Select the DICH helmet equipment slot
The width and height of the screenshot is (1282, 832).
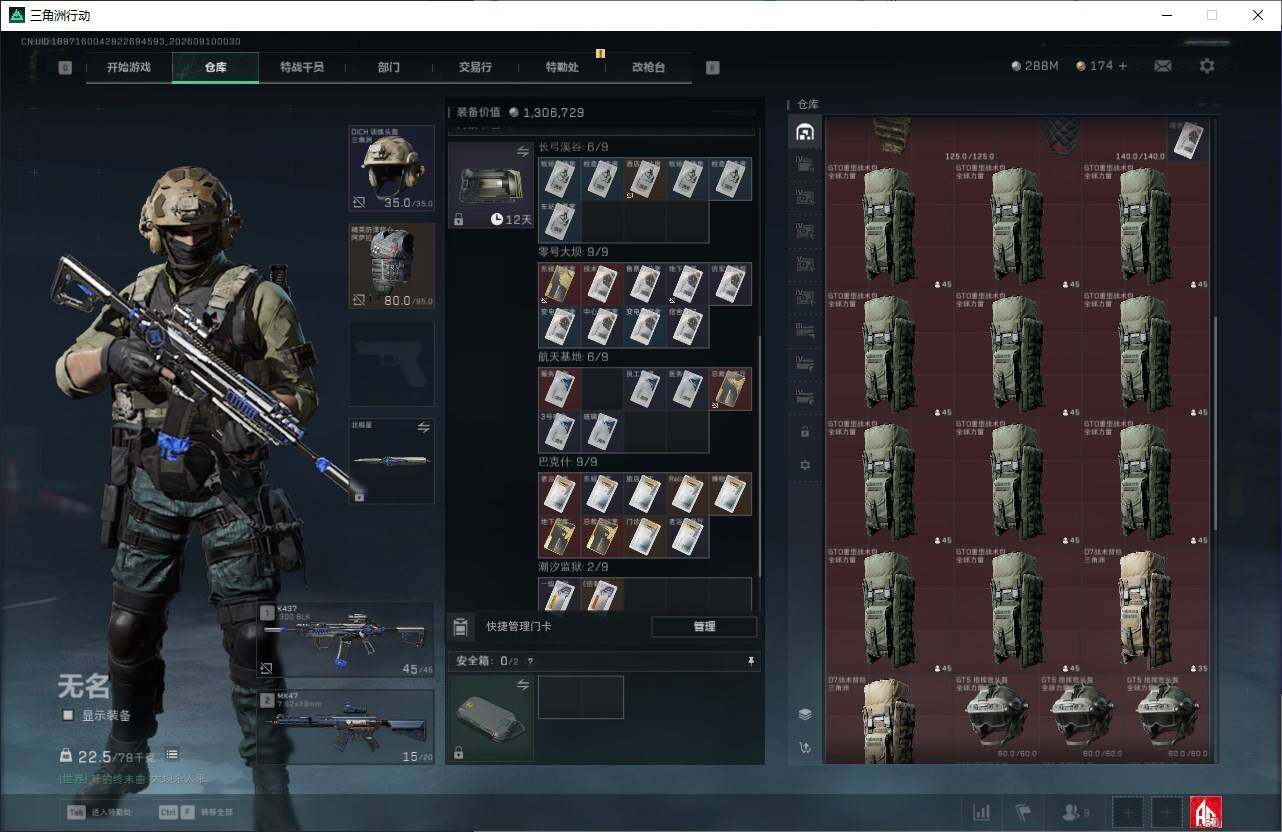point(391,168)
